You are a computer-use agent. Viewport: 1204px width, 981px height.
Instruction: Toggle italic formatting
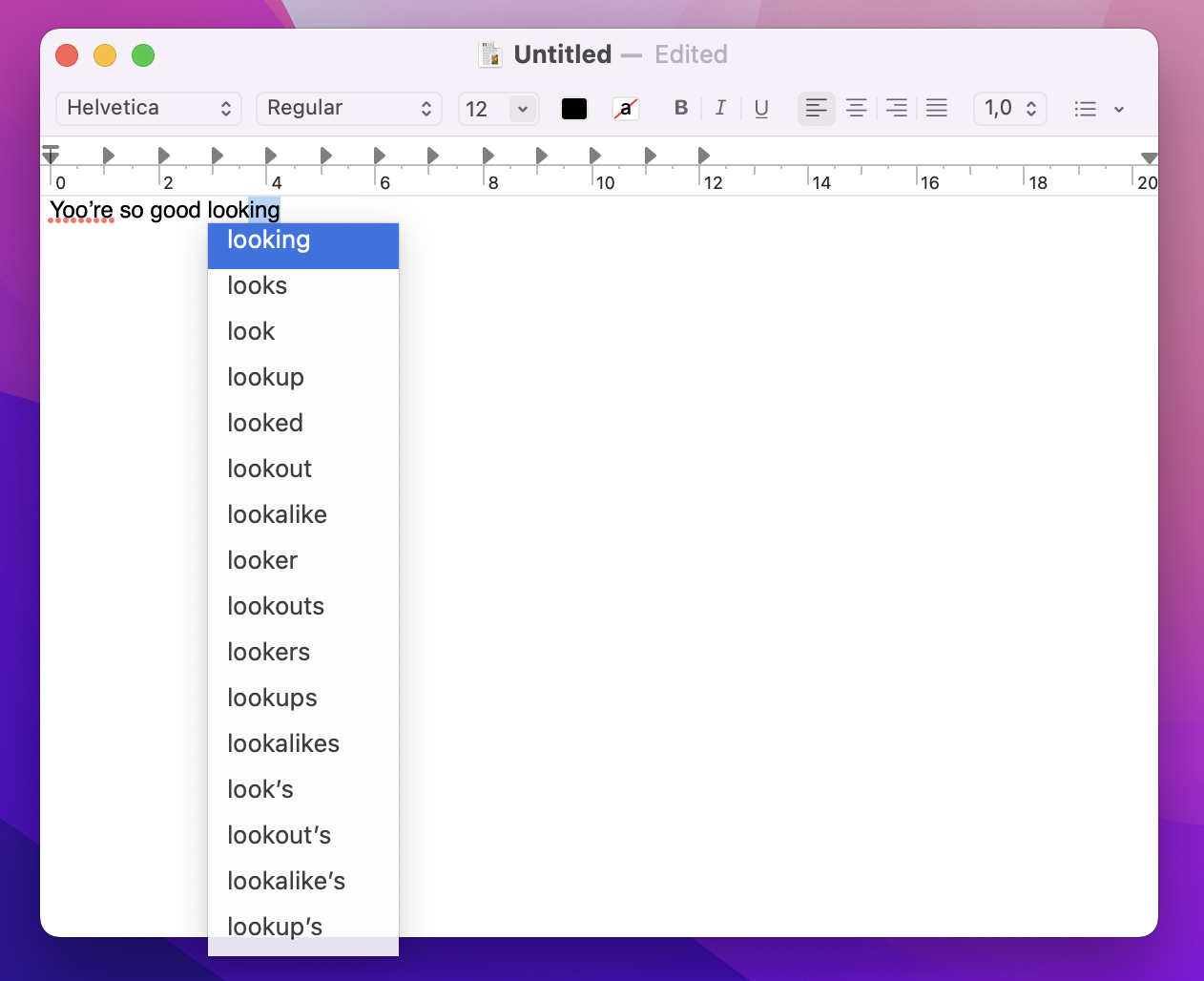[720, 108]
